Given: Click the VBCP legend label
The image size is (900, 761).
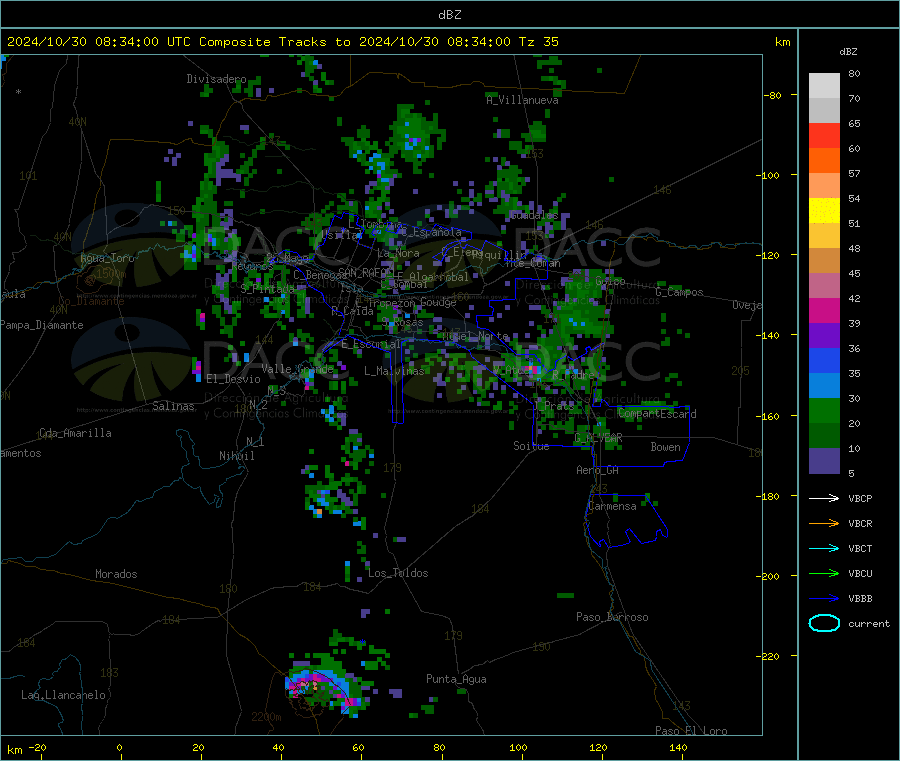Looking at the screenshot, I should 860,498.
